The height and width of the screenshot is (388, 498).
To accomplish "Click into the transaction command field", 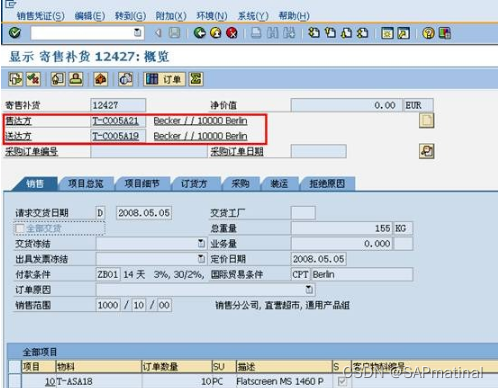I will [82, 33].
